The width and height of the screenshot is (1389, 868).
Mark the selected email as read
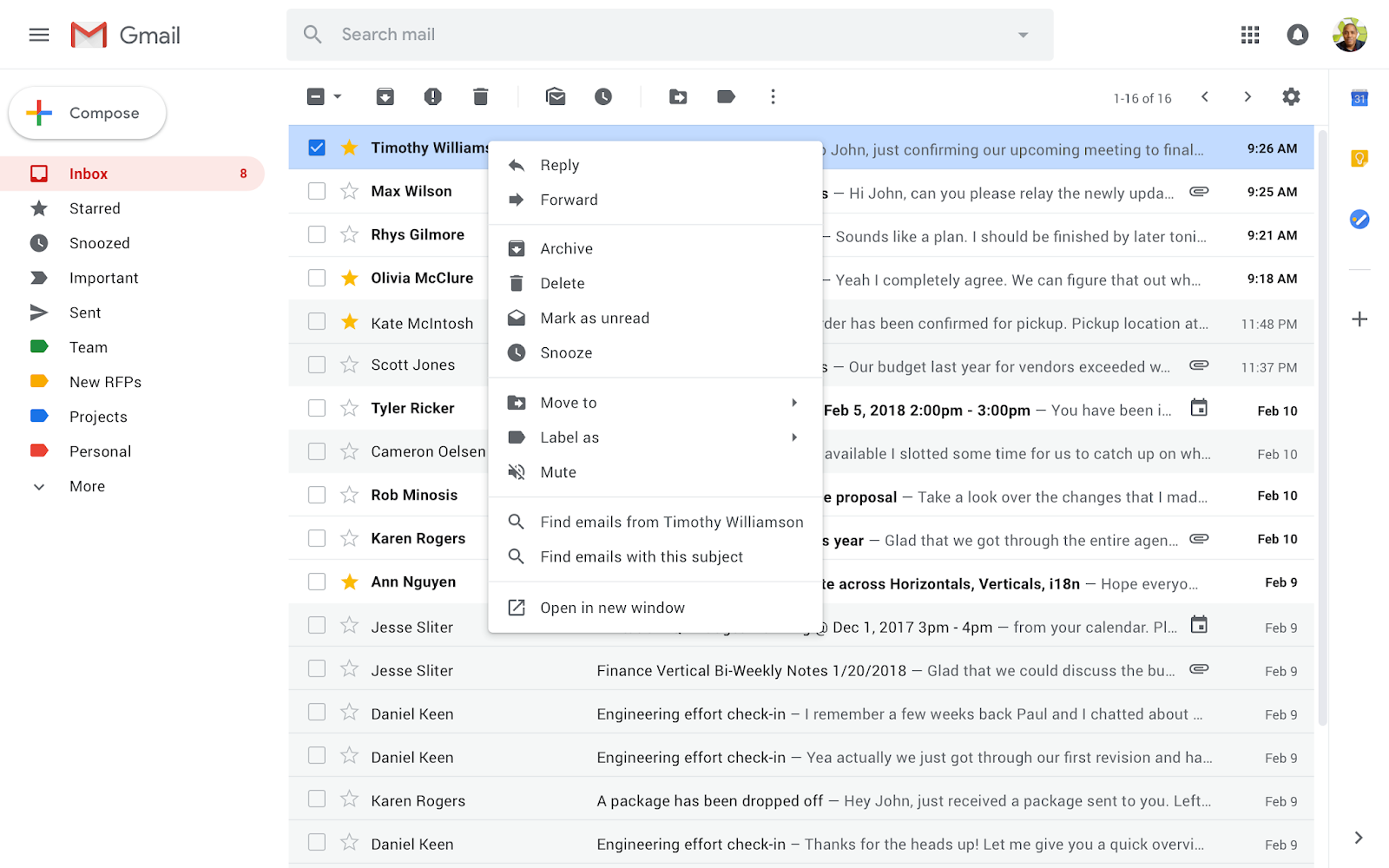556,96
